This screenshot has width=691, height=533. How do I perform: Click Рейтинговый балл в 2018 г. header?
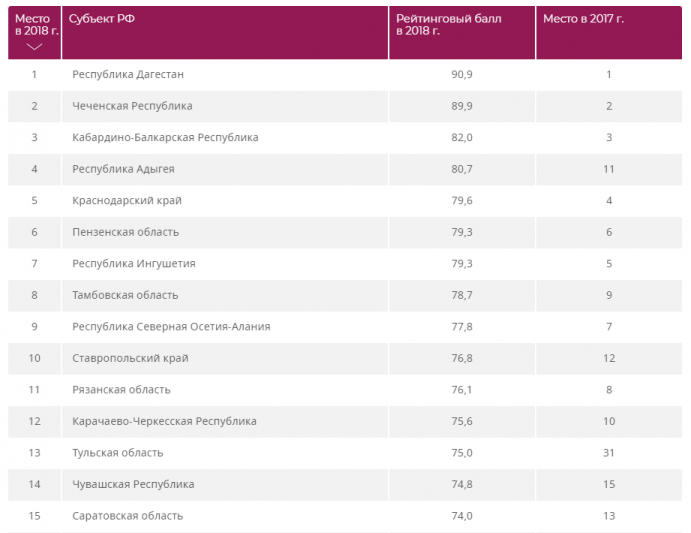434,25
